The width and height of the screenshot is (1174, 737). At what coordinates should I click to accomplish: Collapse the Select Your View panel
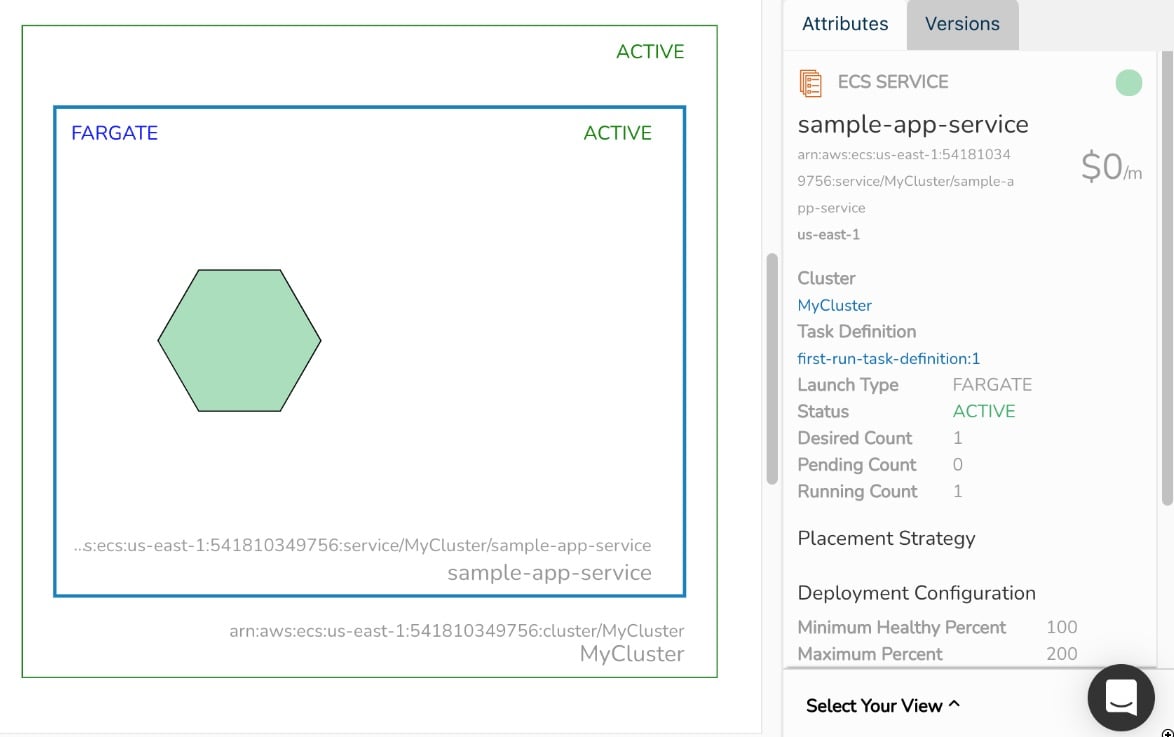pyautogui.click(x=881, y=705)
